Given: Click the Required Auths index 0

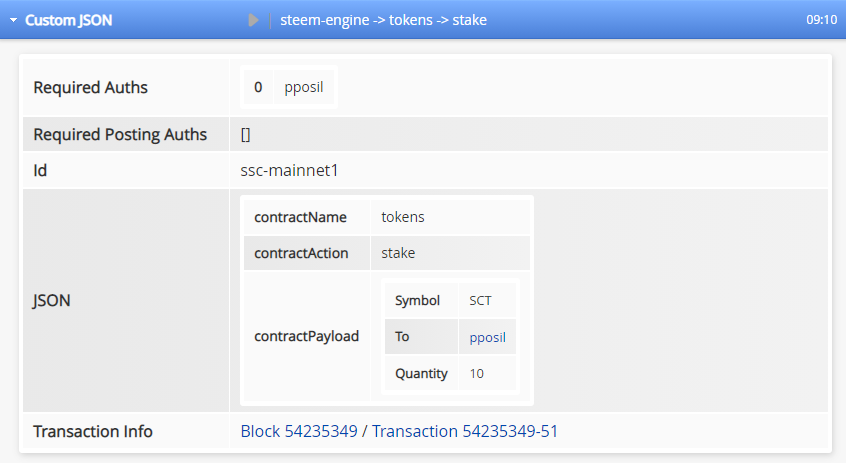Looking at the screenshot, I should click(258, 88).
